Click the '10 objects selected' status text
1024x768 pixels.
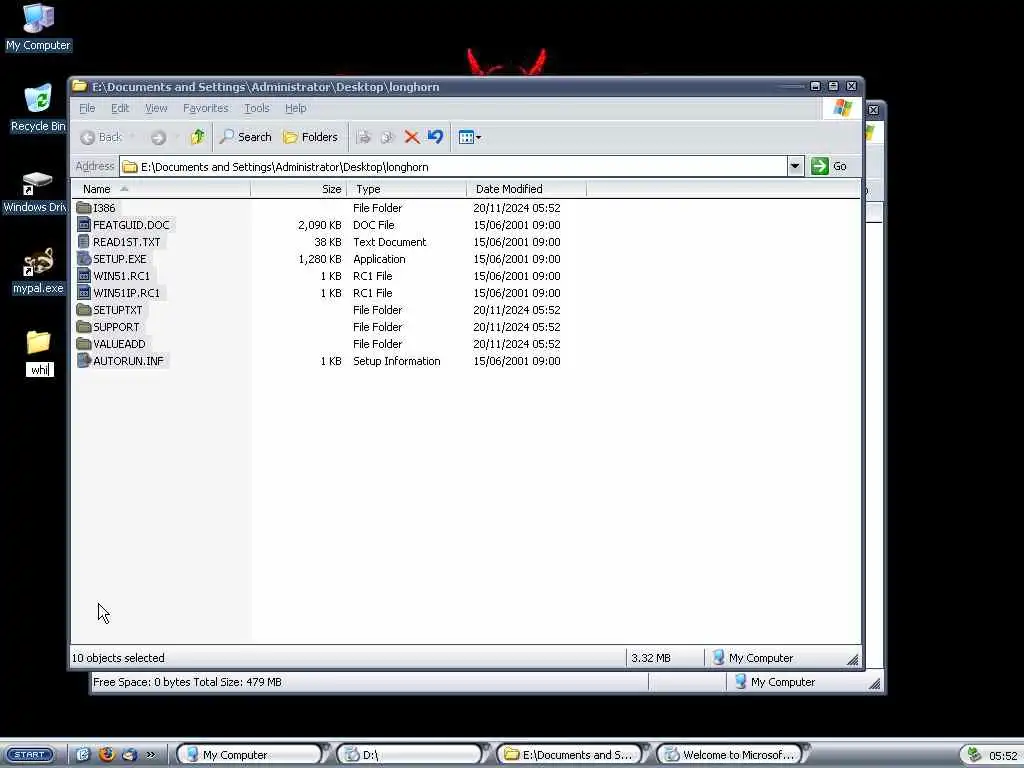pos(118,658)
